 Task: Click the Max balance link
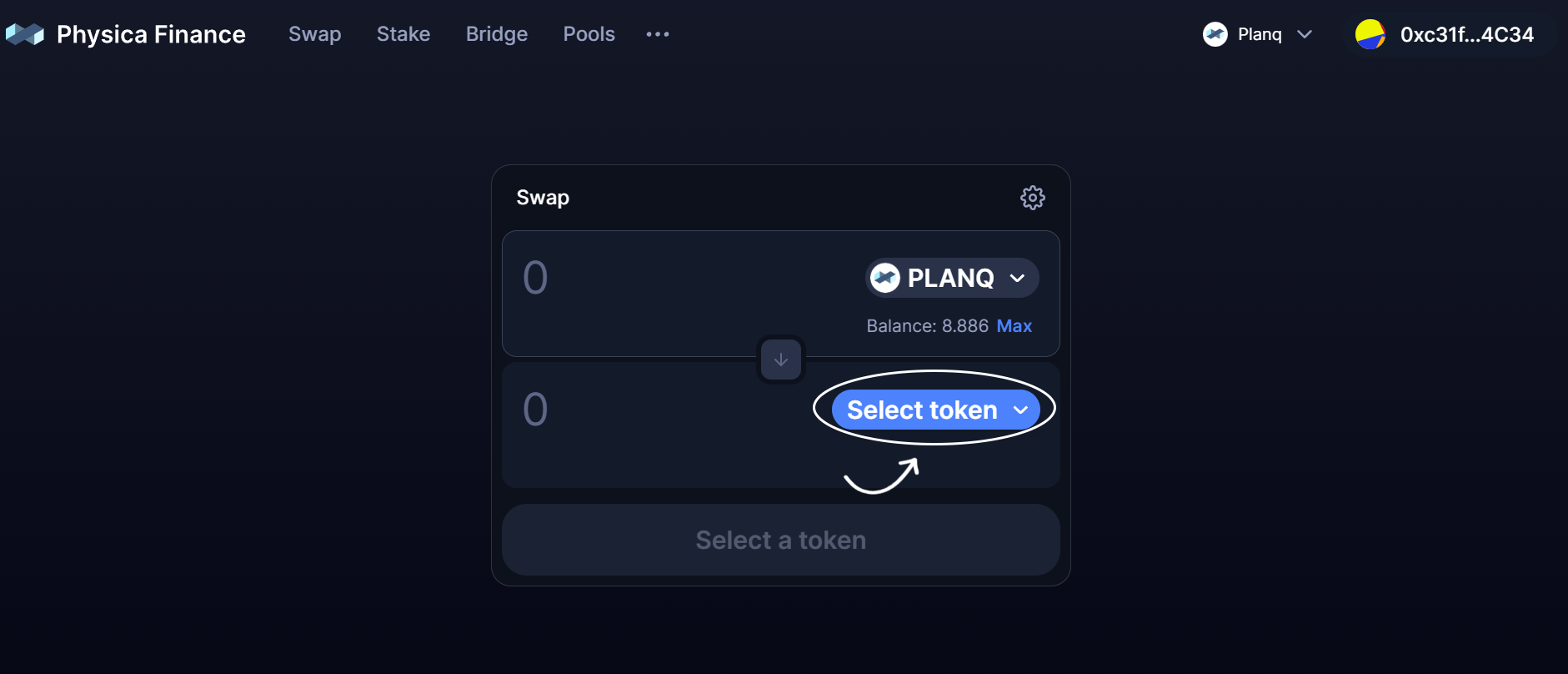(x=1014, y=326)
